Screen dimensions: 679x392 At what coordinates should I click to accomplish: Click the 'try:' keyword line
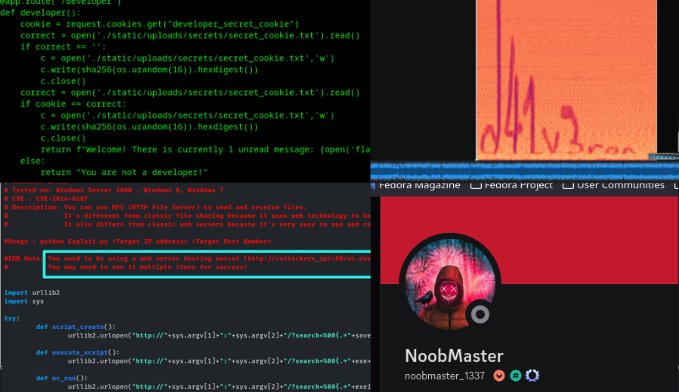coord(12,318)
